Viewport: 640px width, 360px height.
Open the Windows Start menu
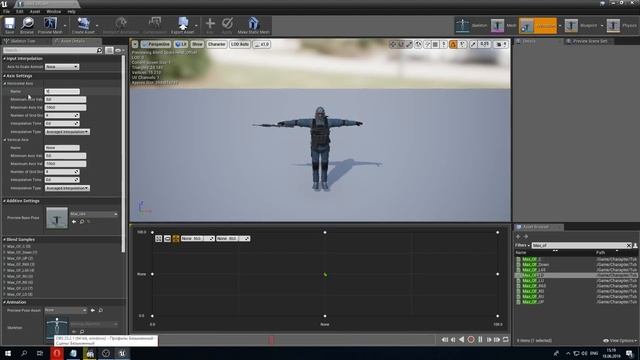(7, 353)
